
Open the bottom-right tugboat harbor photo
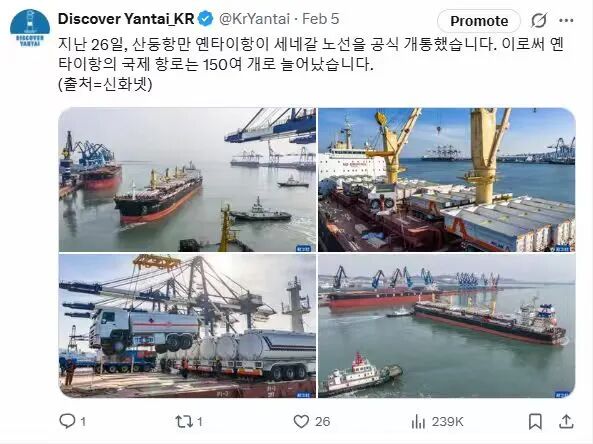click(447, 326)
